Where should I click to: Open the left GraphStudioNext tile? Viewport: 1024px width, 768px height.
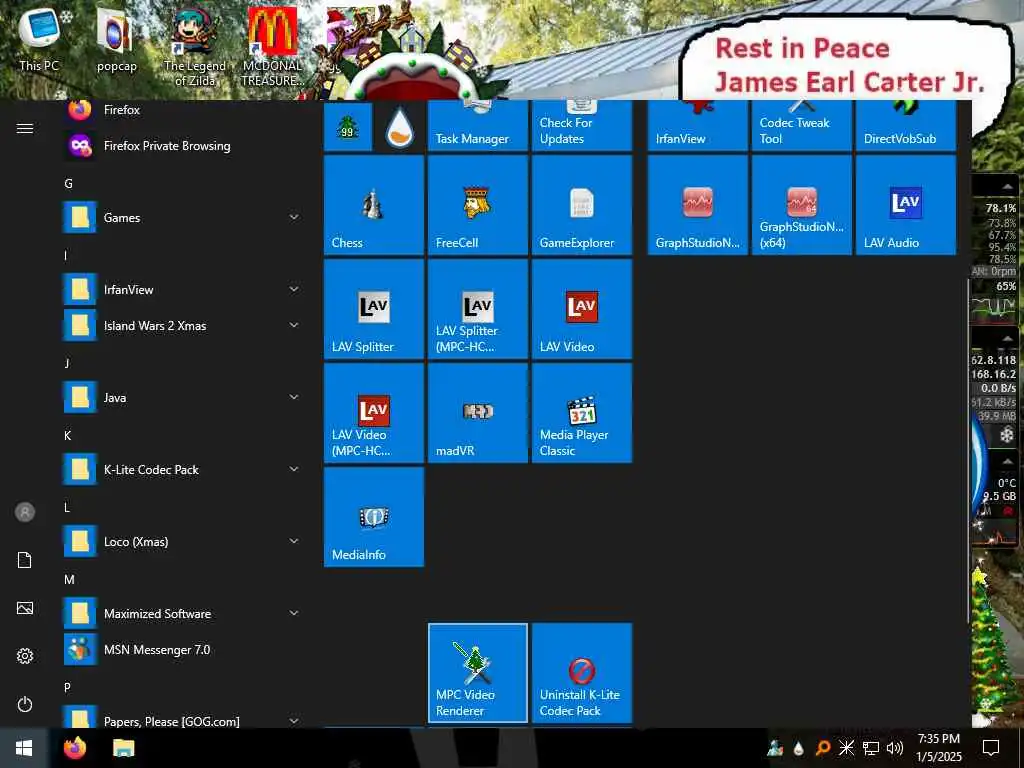point(697,205)
